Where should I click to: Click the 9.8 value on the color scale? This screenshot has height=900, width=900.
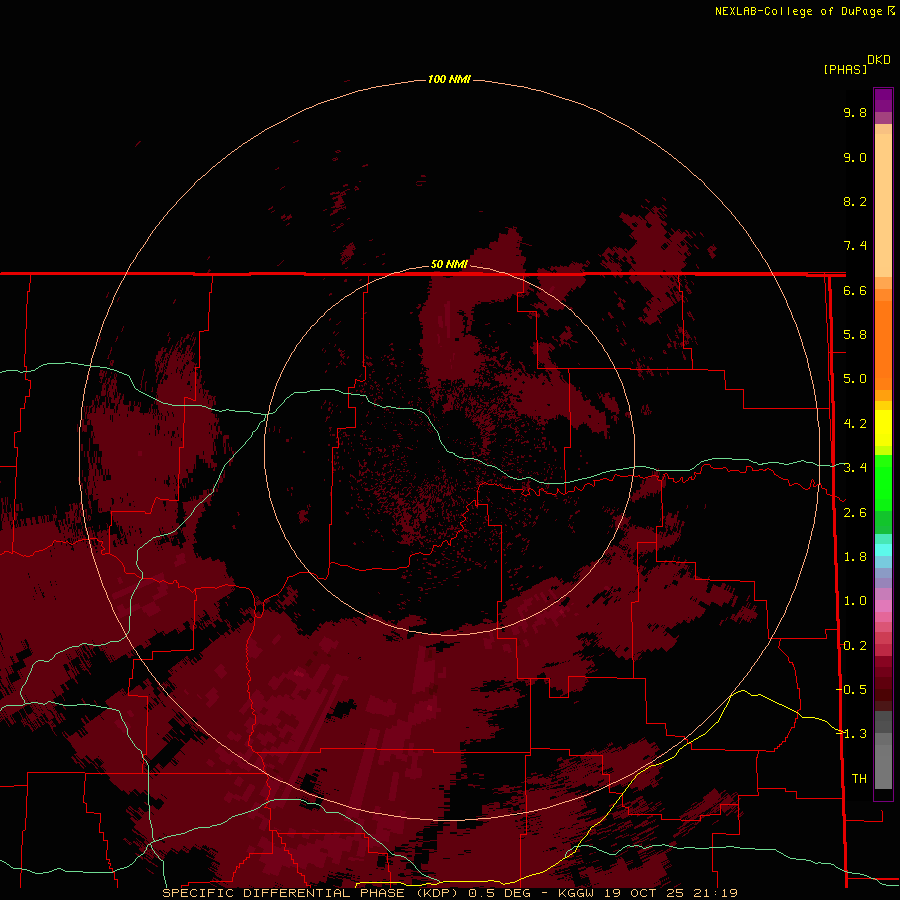(855, 112)
